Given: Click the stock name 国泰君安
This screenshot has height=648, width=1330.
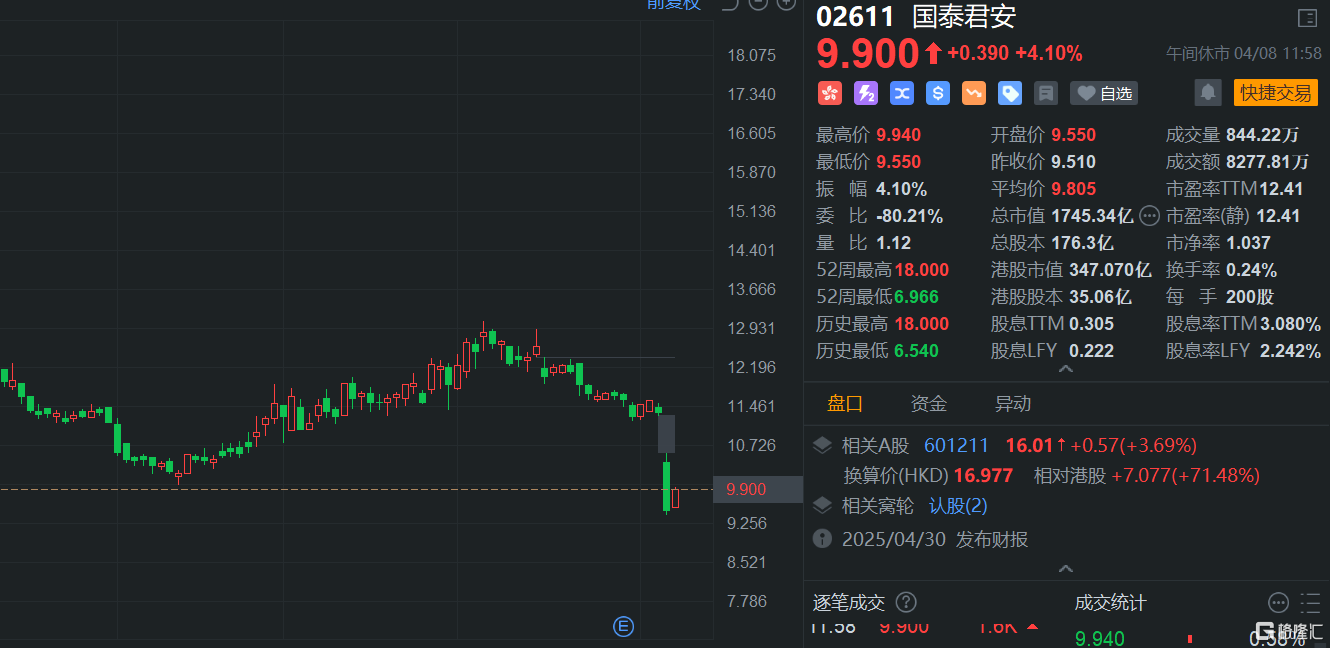Looking at the screenshot, I should click(964, 17).
